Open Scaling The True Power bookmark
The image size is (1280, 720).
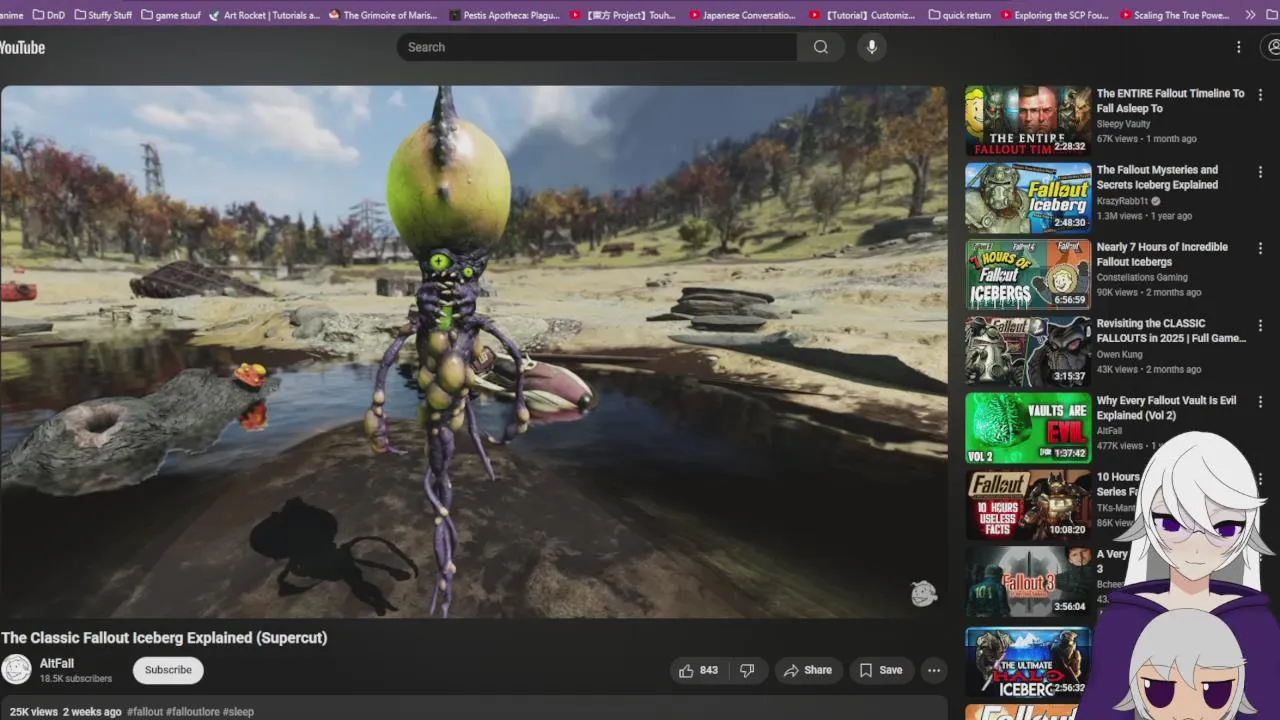pyautogui.click(x=1174, y=15)
